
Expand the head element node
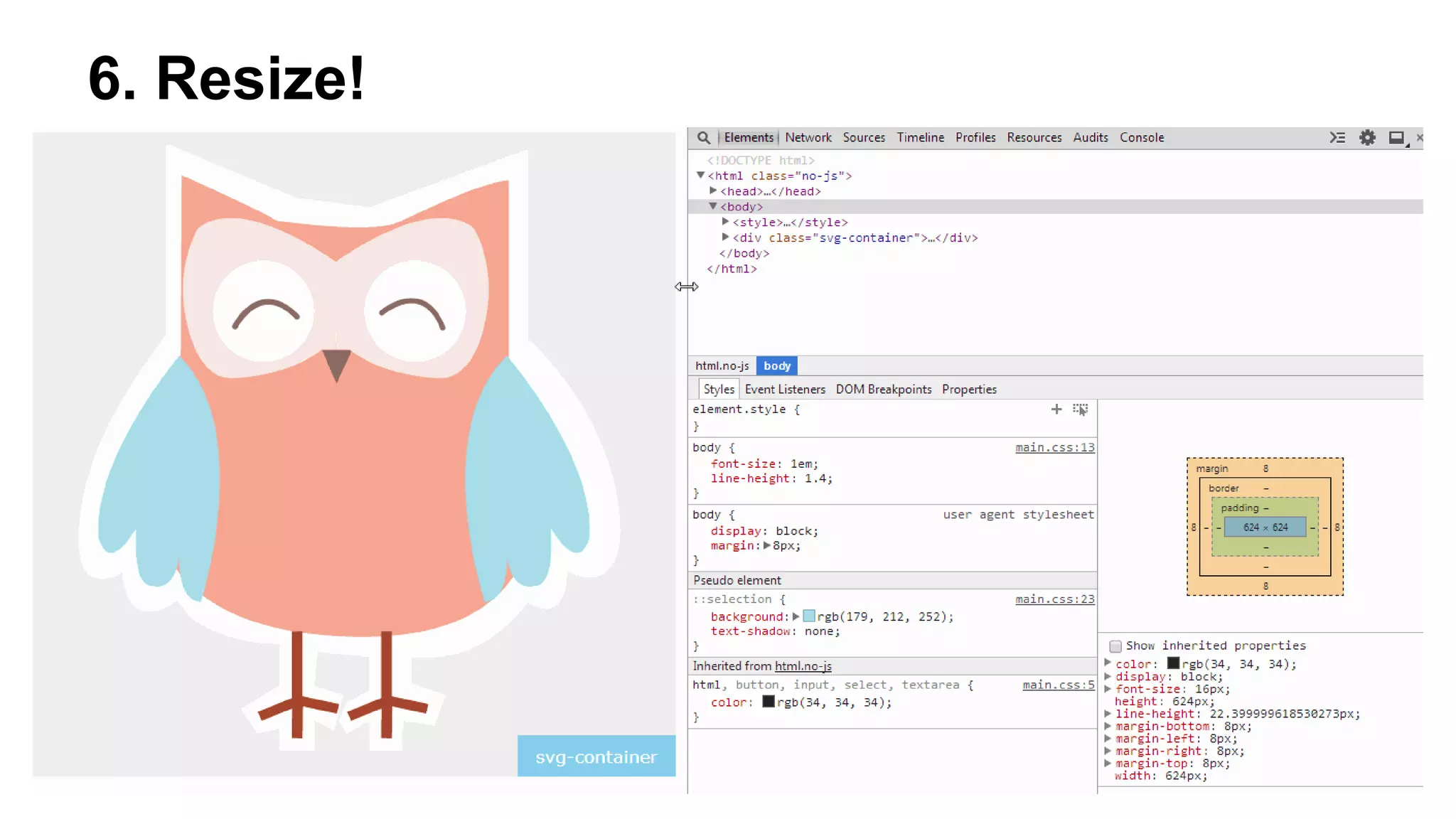click(713, 191)
